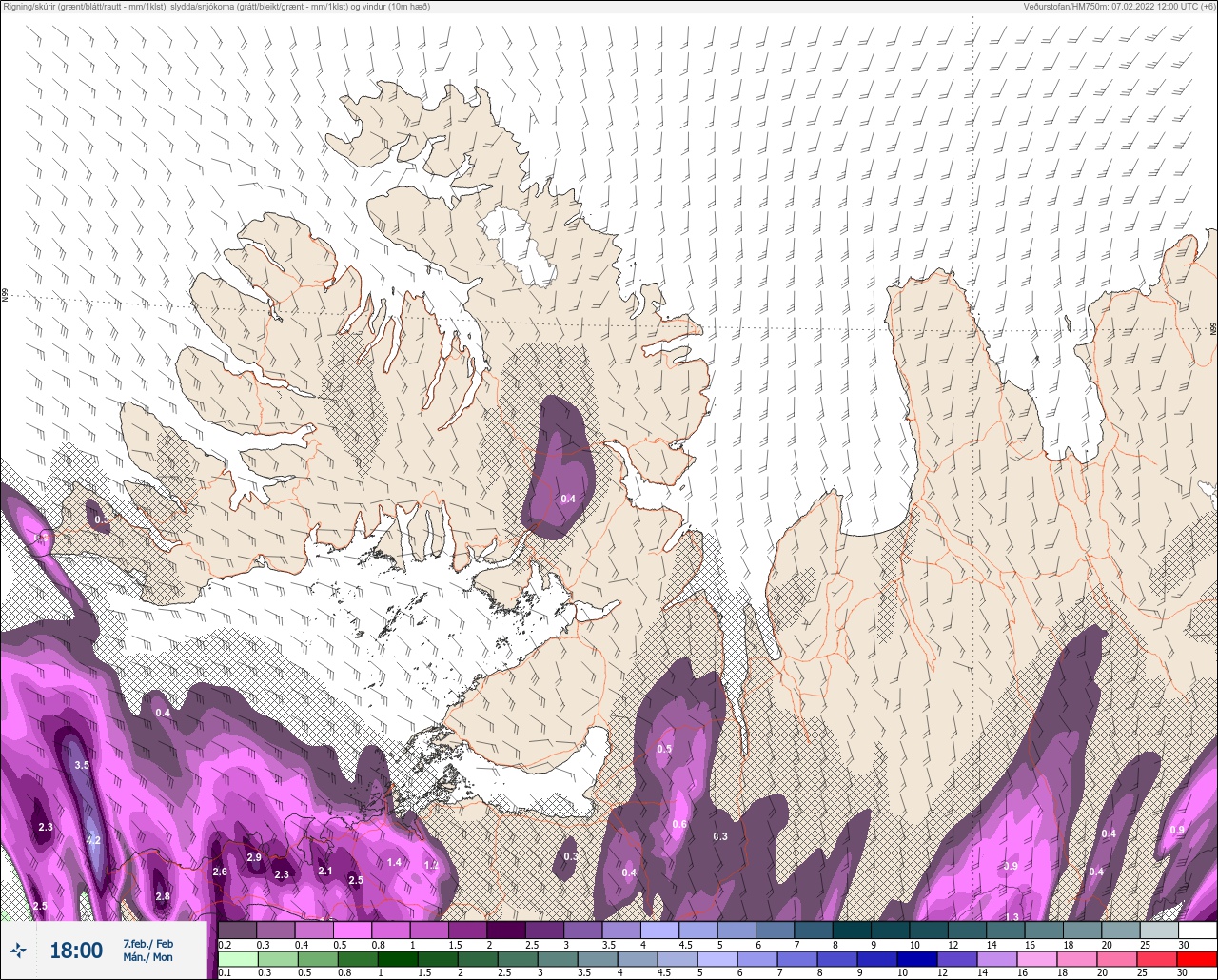Viewport: 1218px width, 980px height.
Task: Select the upper legend swatch above 7
Action: point(813,930)
